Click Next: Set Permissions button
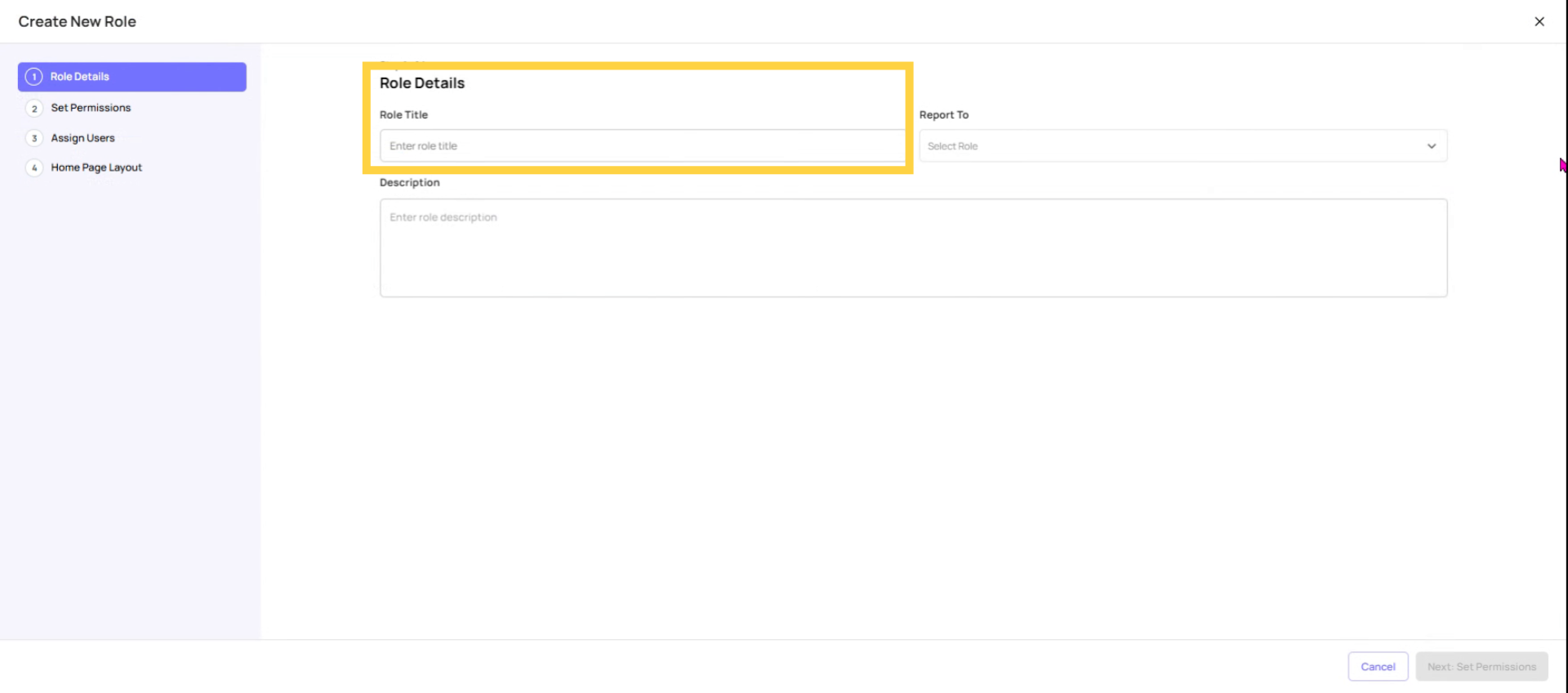This screenshot has height=693, width=1568. [1481, 667]
